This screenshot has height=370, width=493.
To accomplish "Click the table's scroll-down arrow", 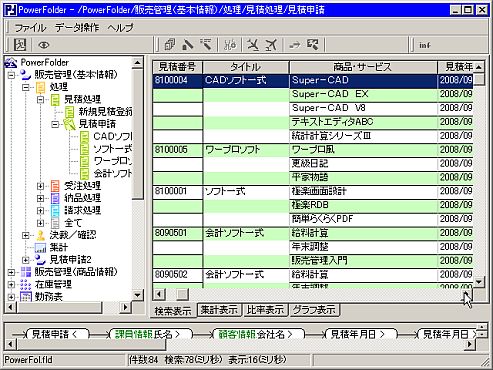I will (479, 282).
